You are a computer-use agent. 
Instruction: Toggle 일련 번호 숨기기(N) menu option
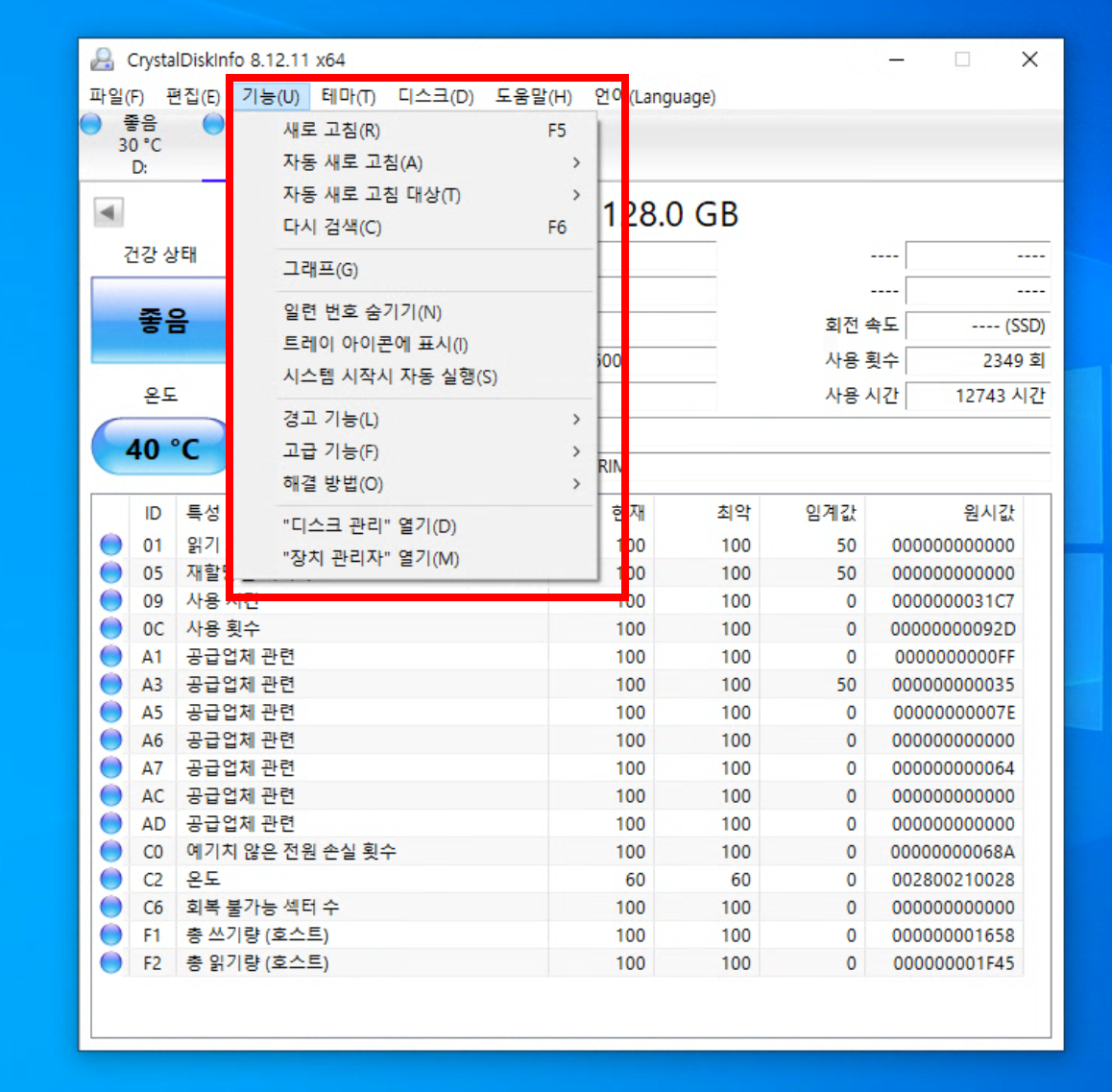[x=416, y=312]
